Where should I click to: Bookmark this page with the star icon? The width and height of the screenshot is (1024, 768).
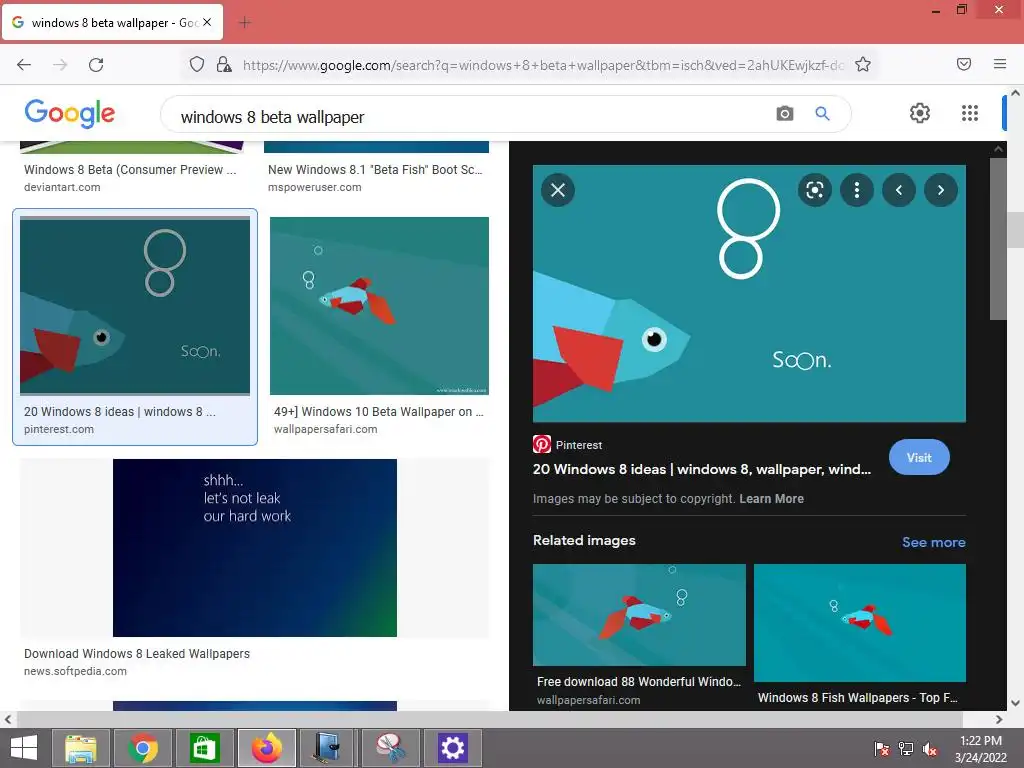[x=863, y=64]
